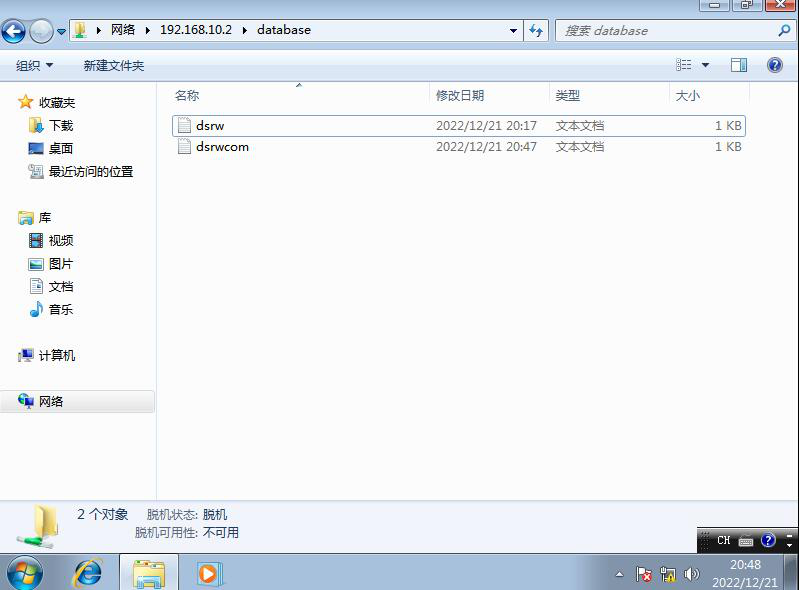Select the dsrw file icon

pos(184,125)
